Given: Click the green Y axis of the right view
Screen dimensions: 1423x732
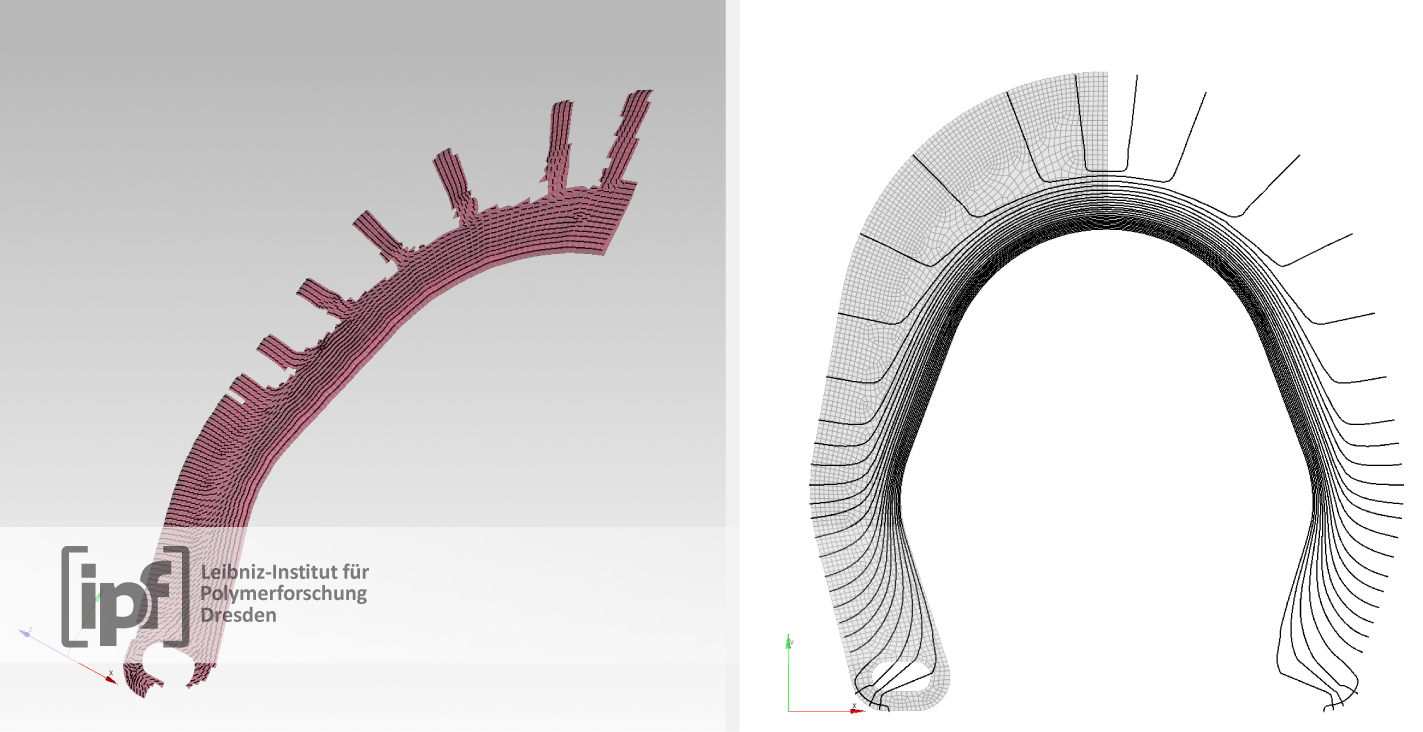Looking at the screenshot, I should pyautogui.click(x=789, y=672).
